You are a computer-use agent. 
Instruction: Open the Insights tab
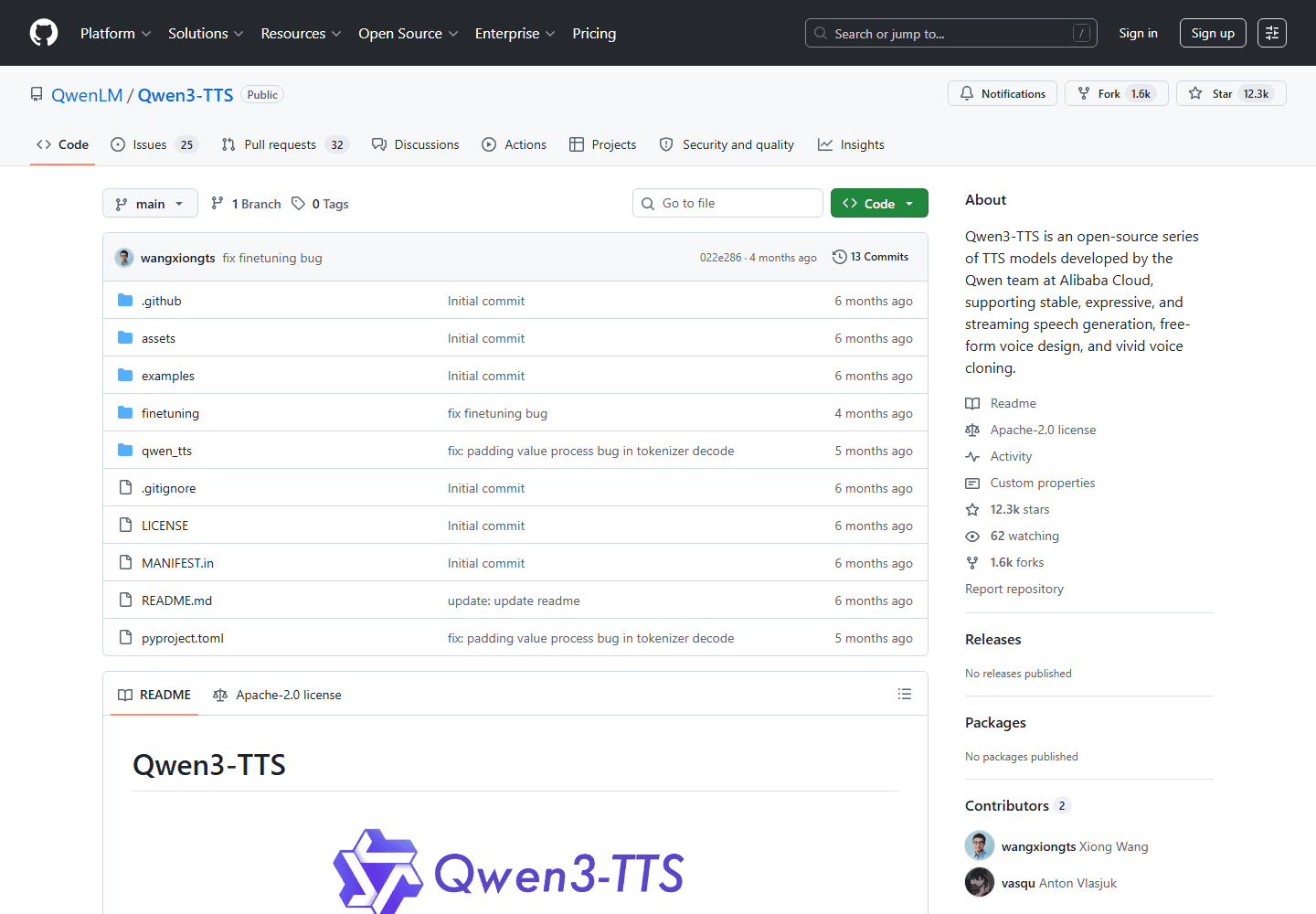[x=851, y=144]
